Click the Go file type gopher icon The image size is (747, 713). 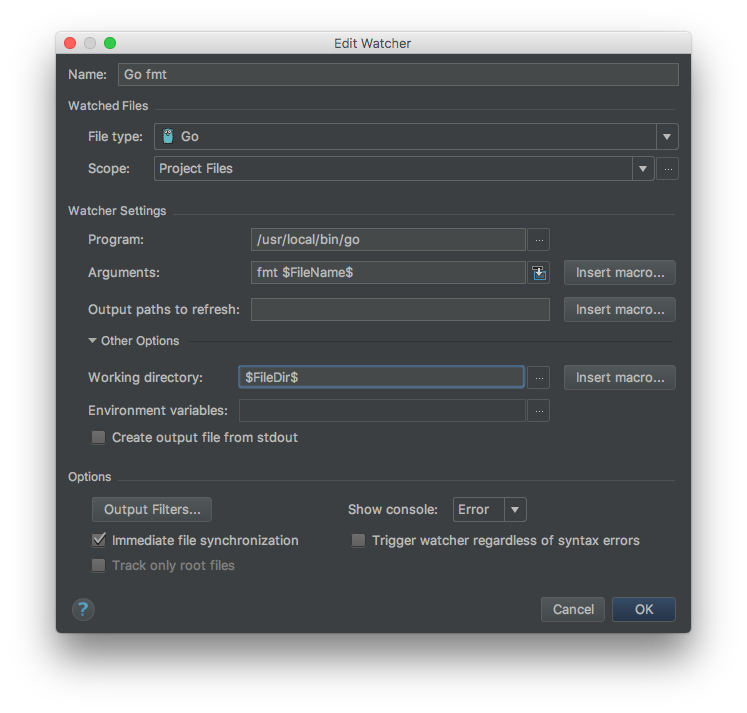168,137
